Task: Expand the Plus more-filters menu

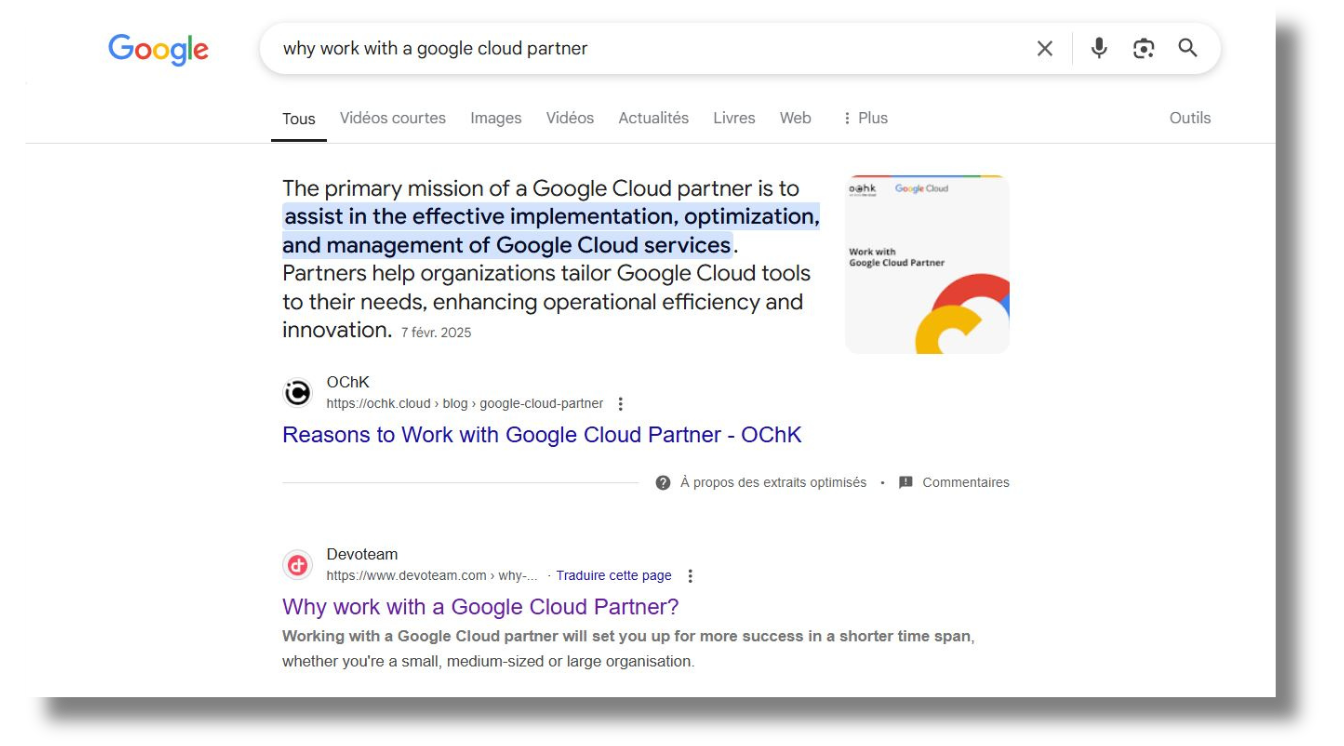Action: click(865, 118)
